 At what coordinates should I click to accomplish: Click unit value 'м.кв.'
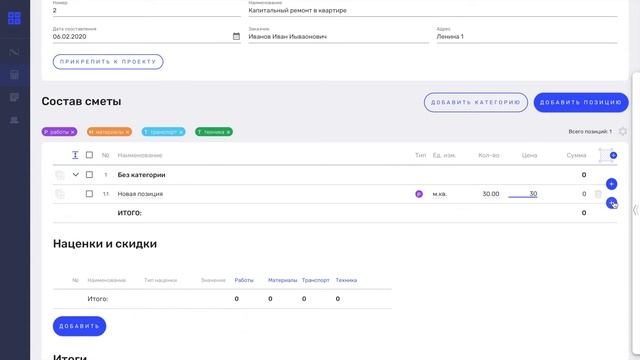(x=440, y=194)
